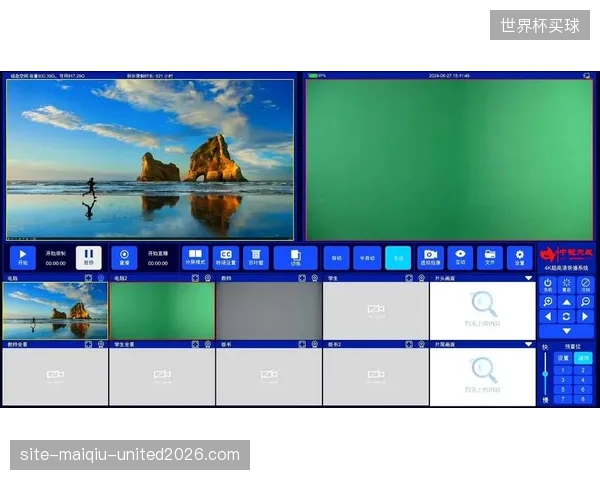The width and height of the screenshot is (600, 480).
Task: Open the 虚拟抠像 virtual keying tool
Action: click(430, 258)
